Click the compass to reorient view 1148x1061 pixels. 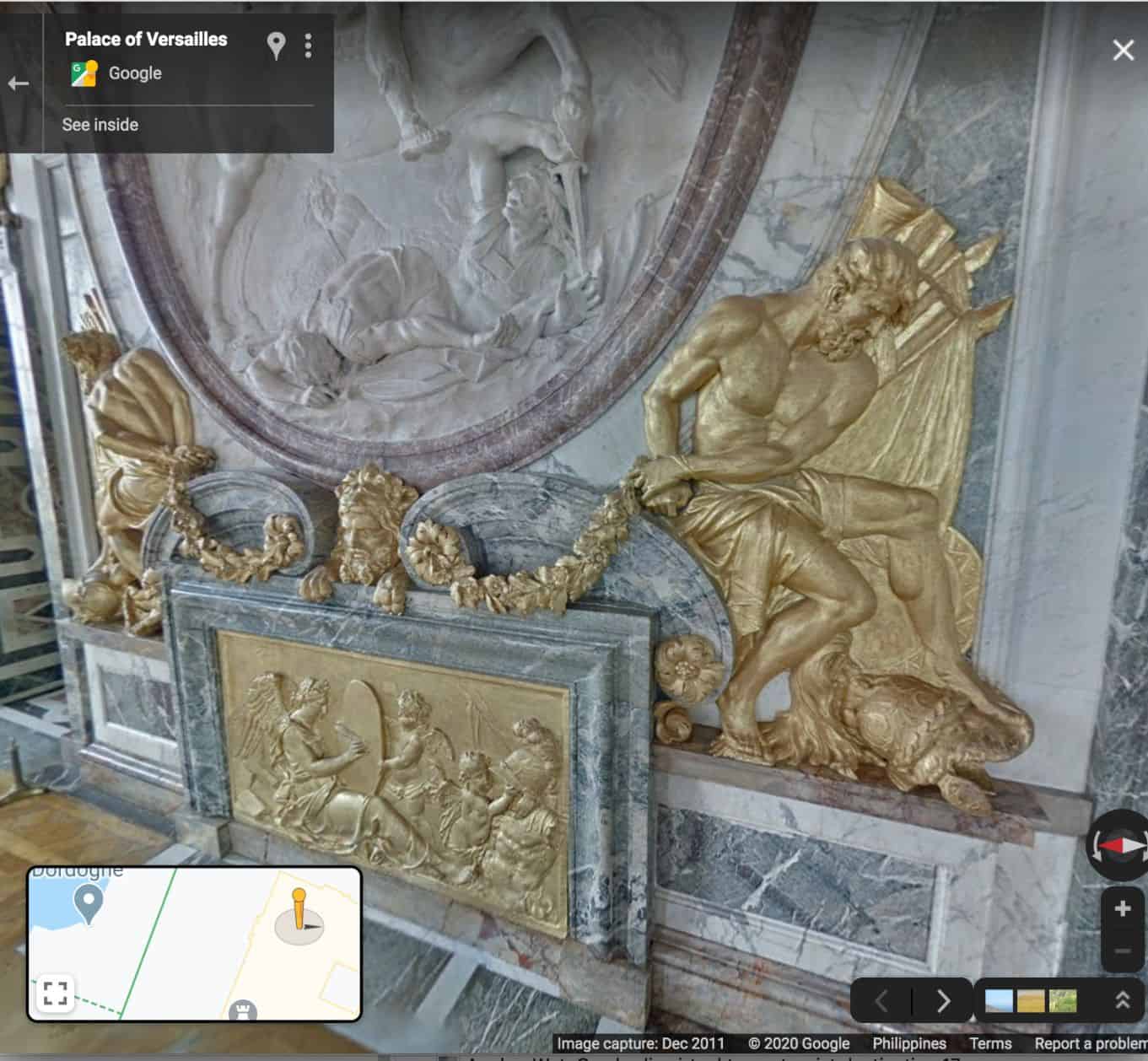tap(1120, 844)
